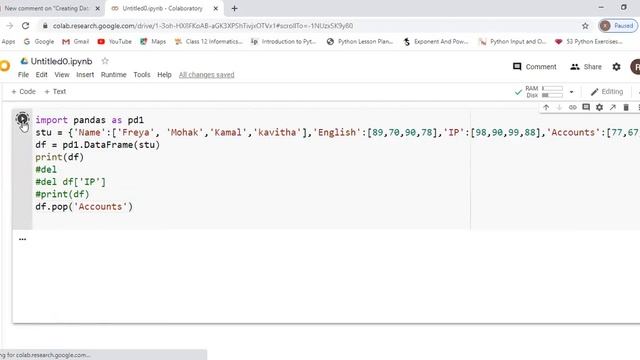Open YouTube bookmark
This screenshot has width=640, height=360.
pyautogui.click(x=114, y=42)
